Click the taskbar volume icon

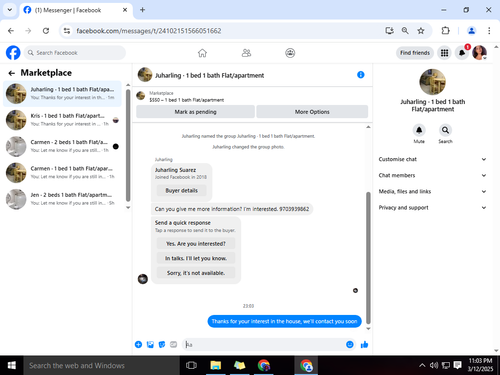[x=434, y=365]
